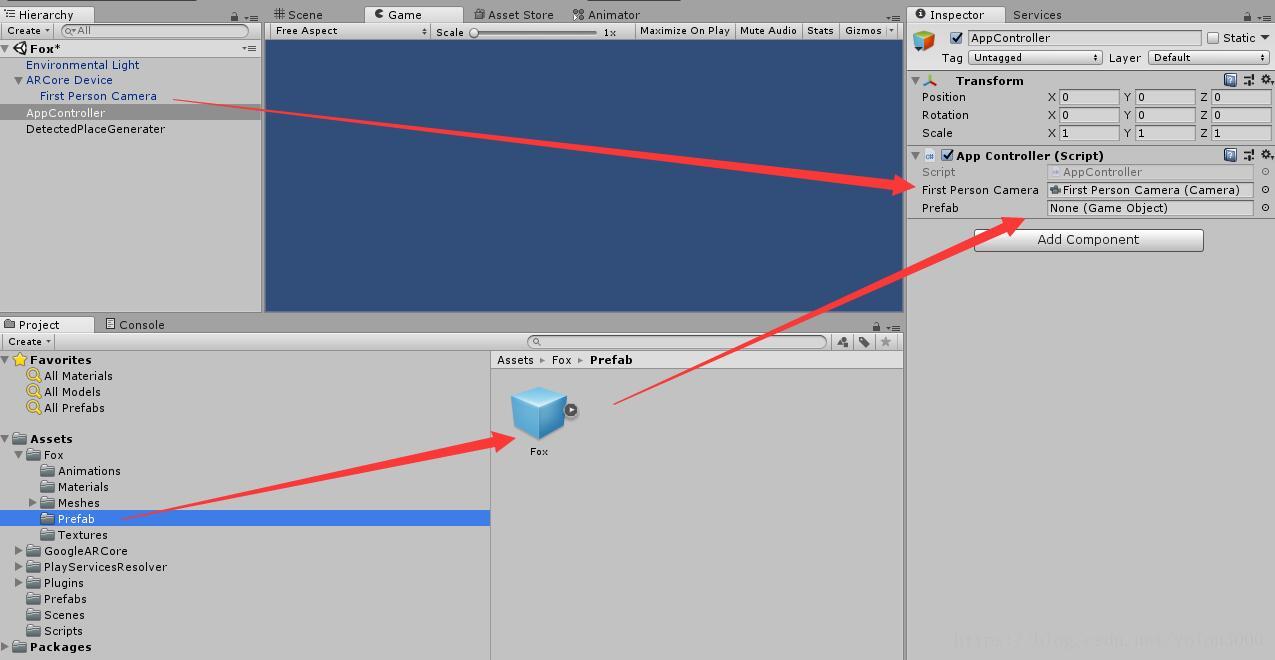Toggle Gizmos in Game view
The height and width of the screenshot is (660, 1275).
pos(863,31)
